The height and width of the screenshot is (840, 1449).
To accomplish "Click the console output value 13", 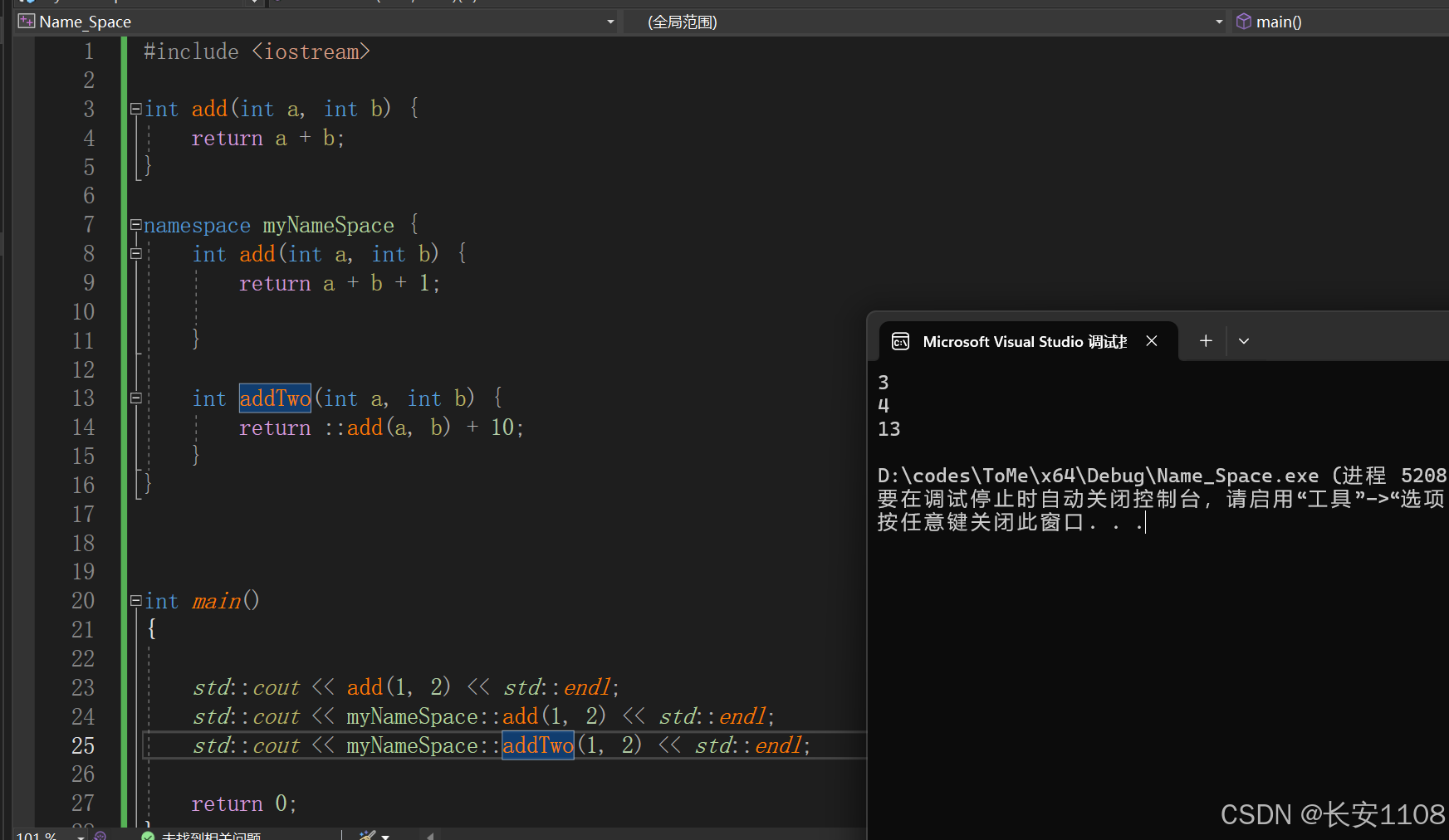I will [x=888, y=429].
